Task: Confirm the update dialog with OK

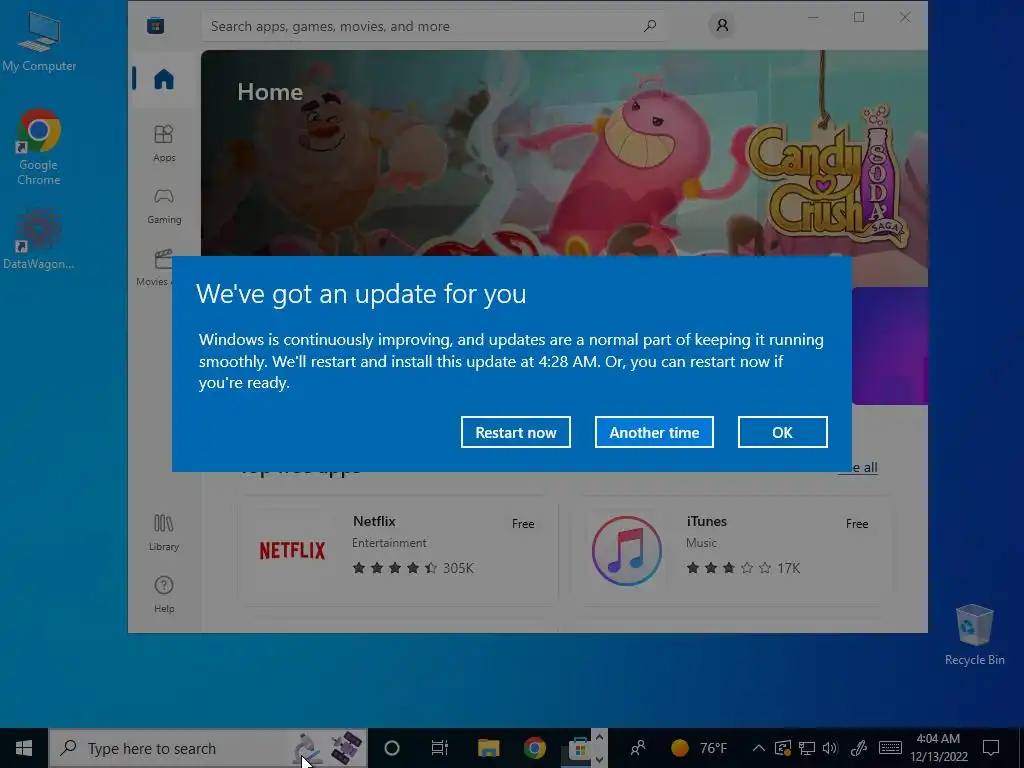Action: click(782, 432)
